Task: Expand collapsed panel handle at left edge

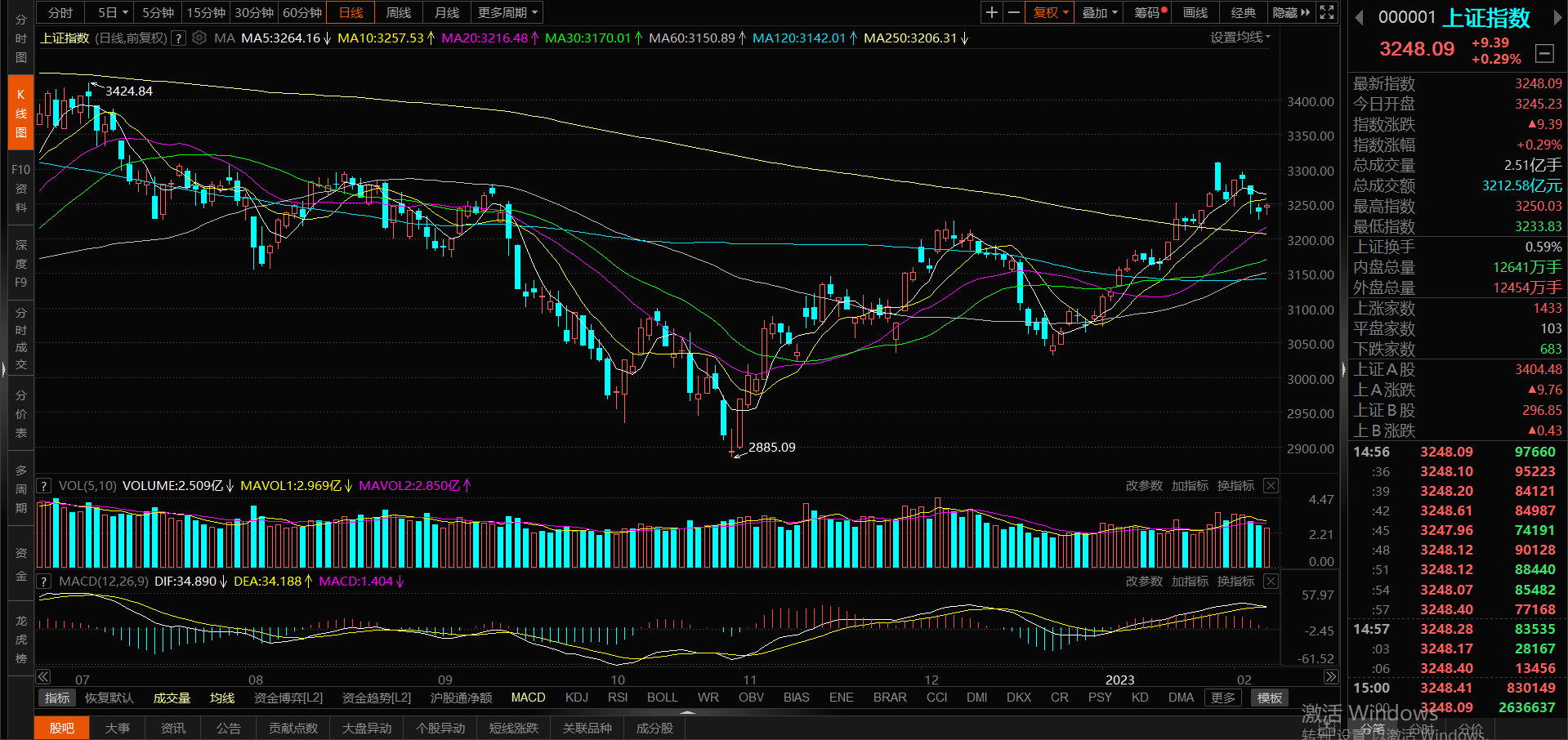Action: click(x=3, y=370)
